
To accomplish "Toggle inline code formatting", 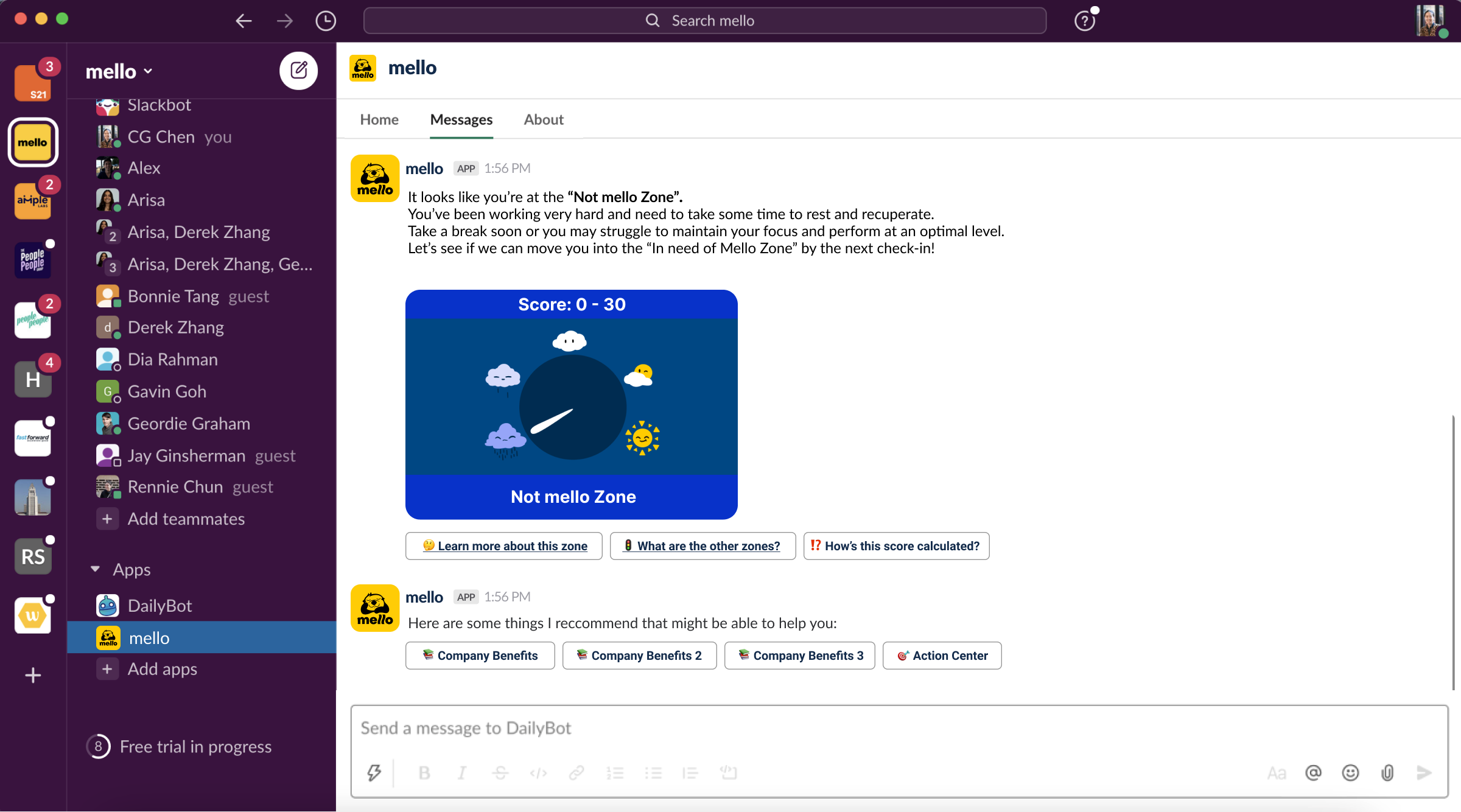I will coord(538,772).
